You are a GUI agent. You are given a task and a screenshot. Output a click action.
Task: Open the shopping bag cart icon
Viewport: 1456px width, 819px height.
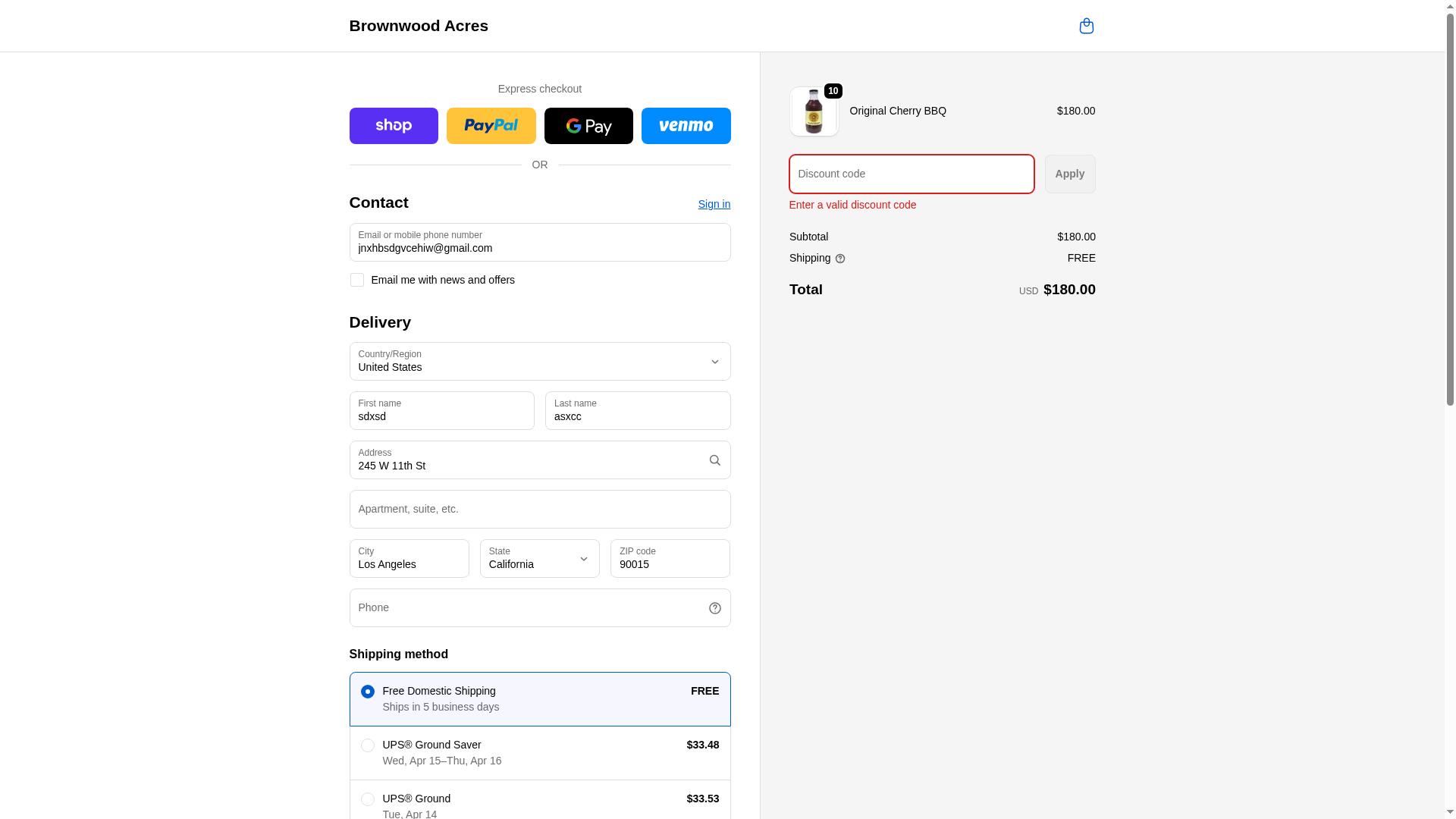point(1086,26)
